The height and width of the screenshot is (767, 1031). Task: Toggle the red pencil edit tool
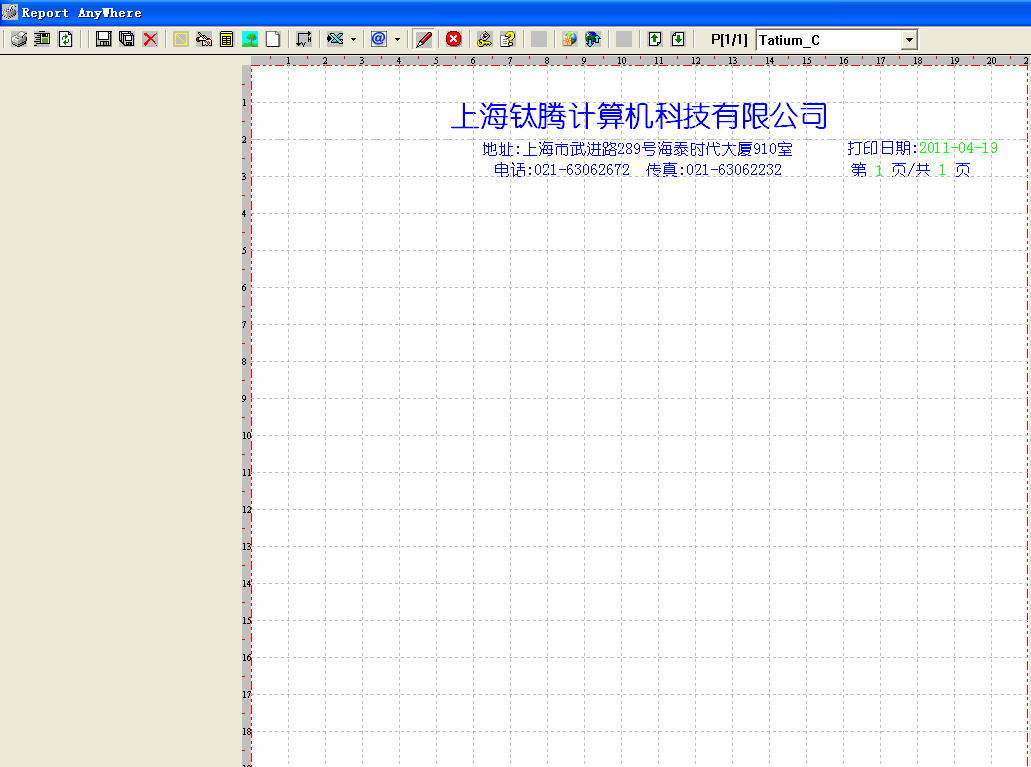[x=424, y=39]
